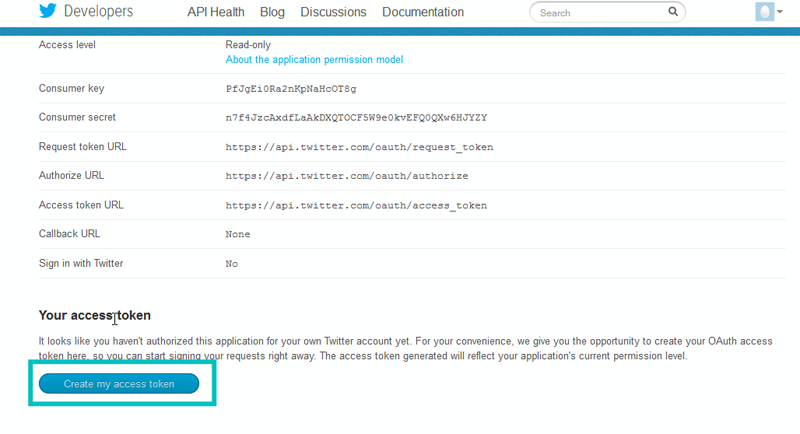Open the Blog menu item

(x=272, y=12)
